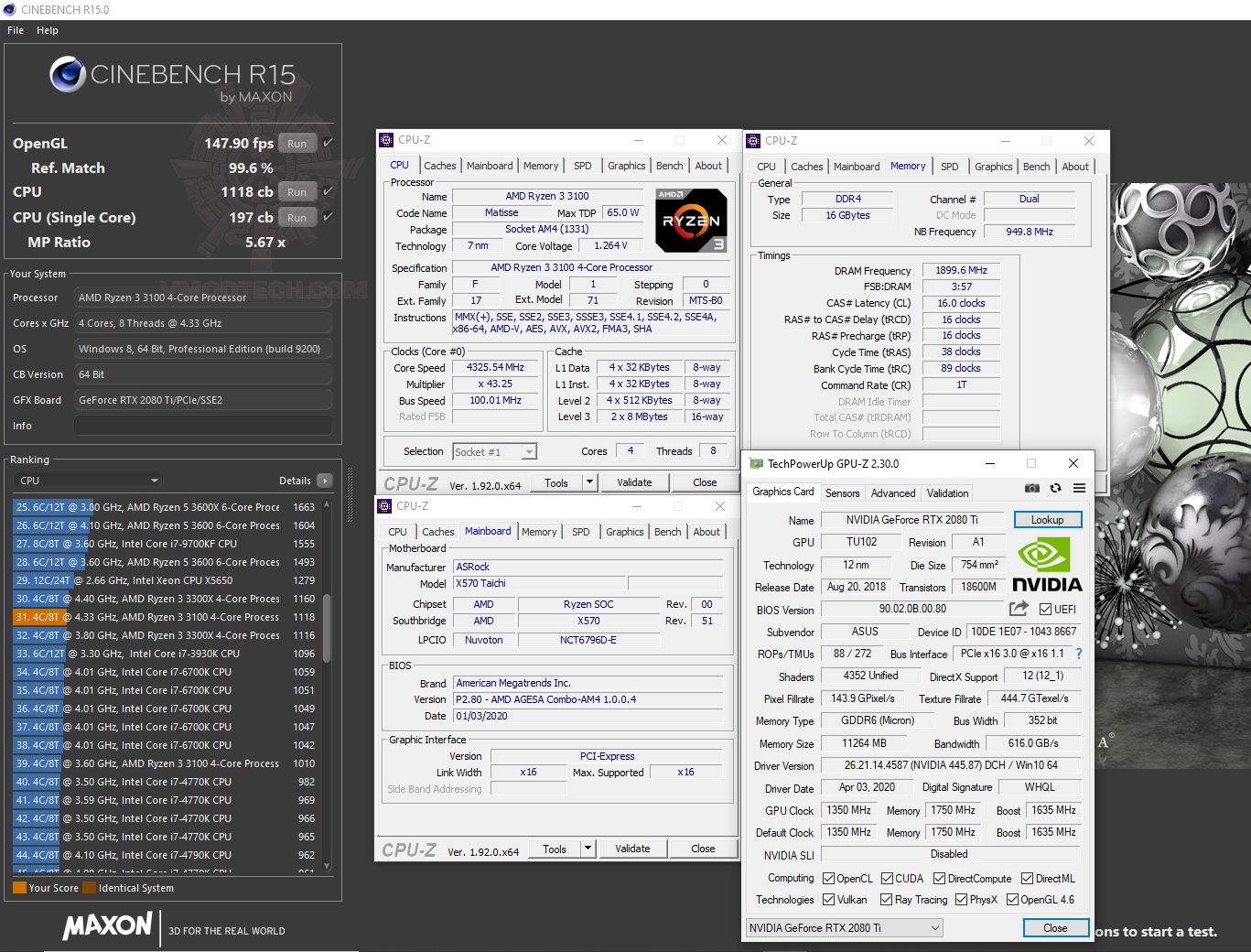The width and height of the screenshot is (1251, 952).
Task: Toggle CUDA computing checkbox
Action: click(x=887, y=879)
